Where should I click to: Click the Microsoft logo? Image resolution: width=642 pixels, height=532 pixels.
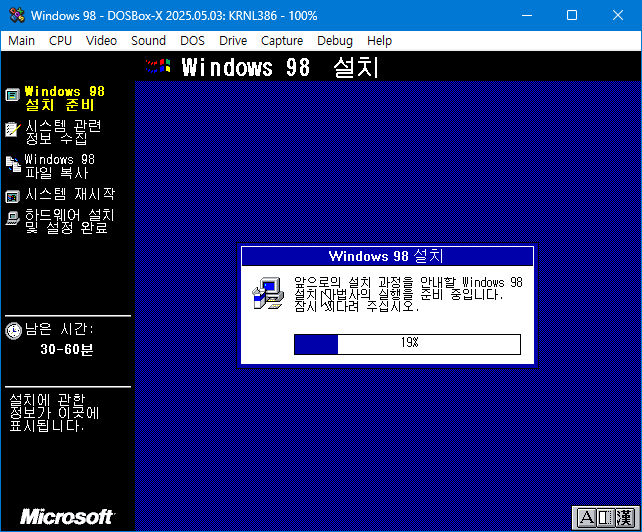click(x=67, y=516)
